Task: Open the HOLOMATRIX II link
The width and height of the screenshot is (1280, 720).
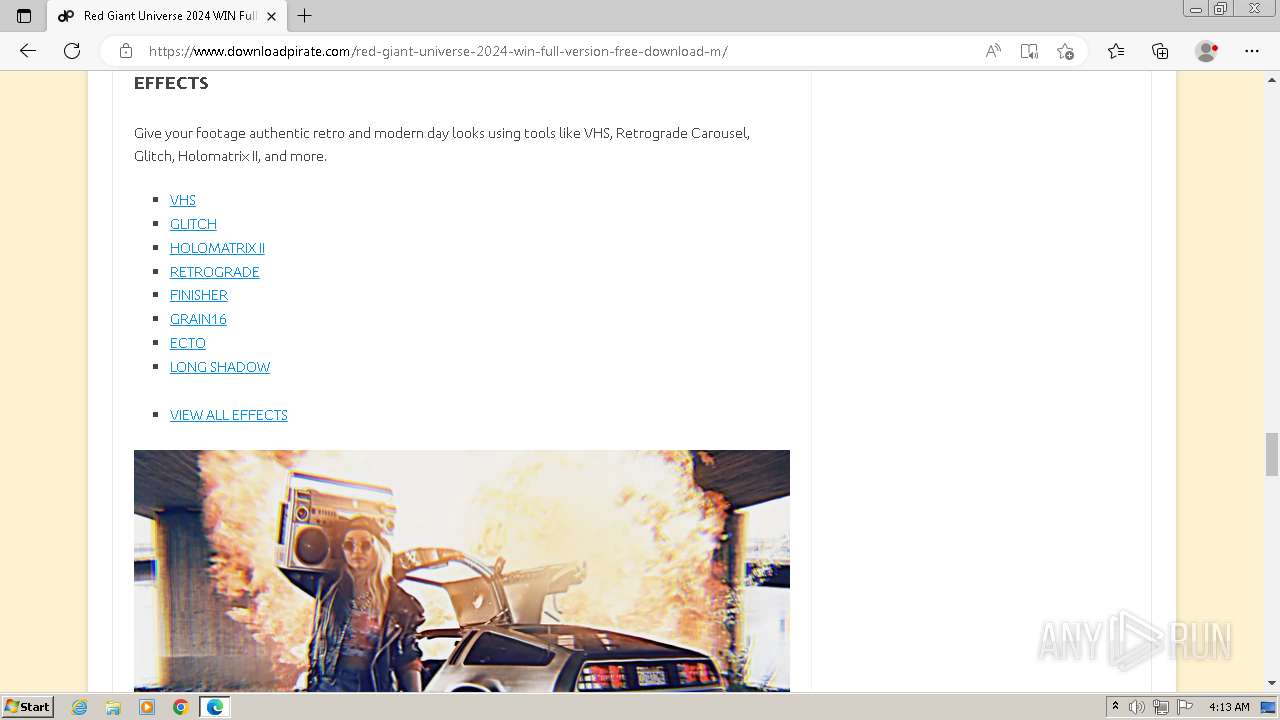Action: click(217, 248)
